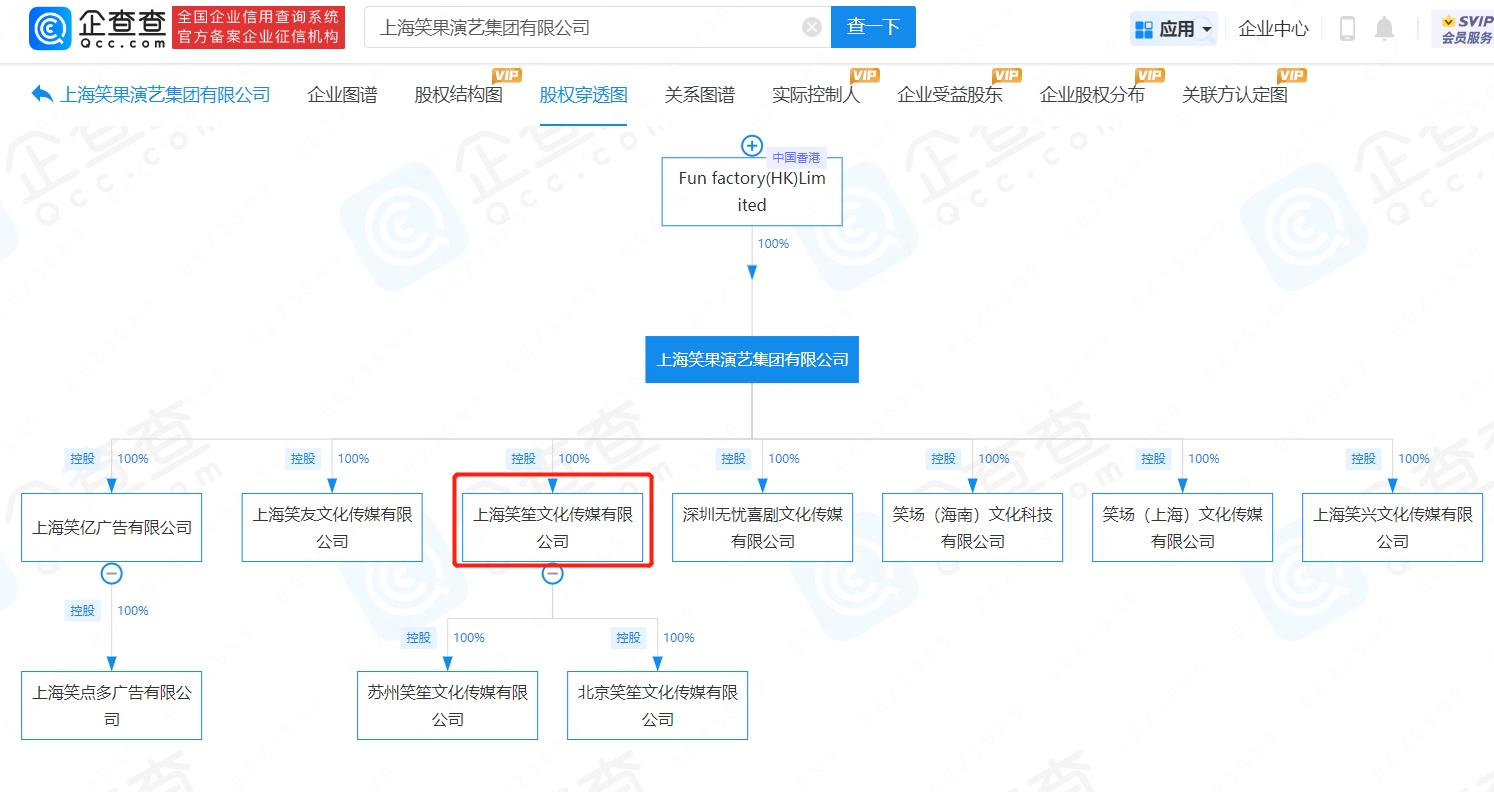Viewport: 1494px width, 792px height.
Task: Open 上海笑兴文化传媒有限公司 node
Action: pyautogui.click(x=1392, y=527)
